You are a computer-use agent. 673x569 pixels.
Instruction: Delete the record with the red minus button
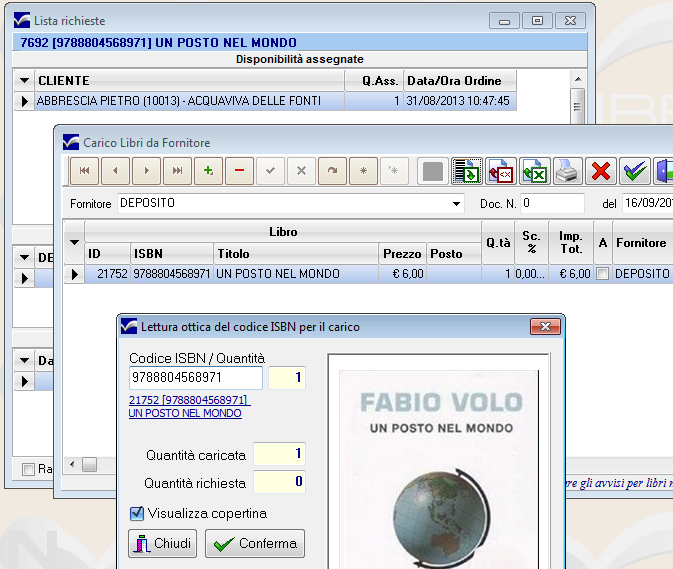[239, 171]
